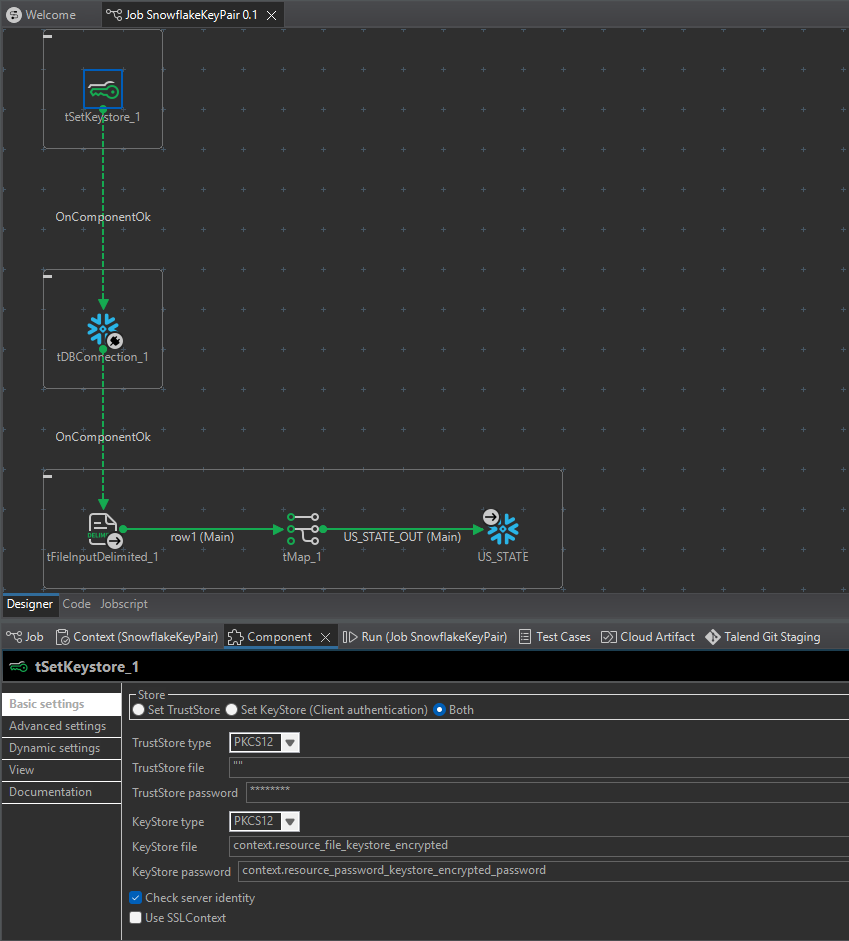Select the US_STATE Snowflake output component
This screenshot has height=941, width=849.
tap(502, 527)
